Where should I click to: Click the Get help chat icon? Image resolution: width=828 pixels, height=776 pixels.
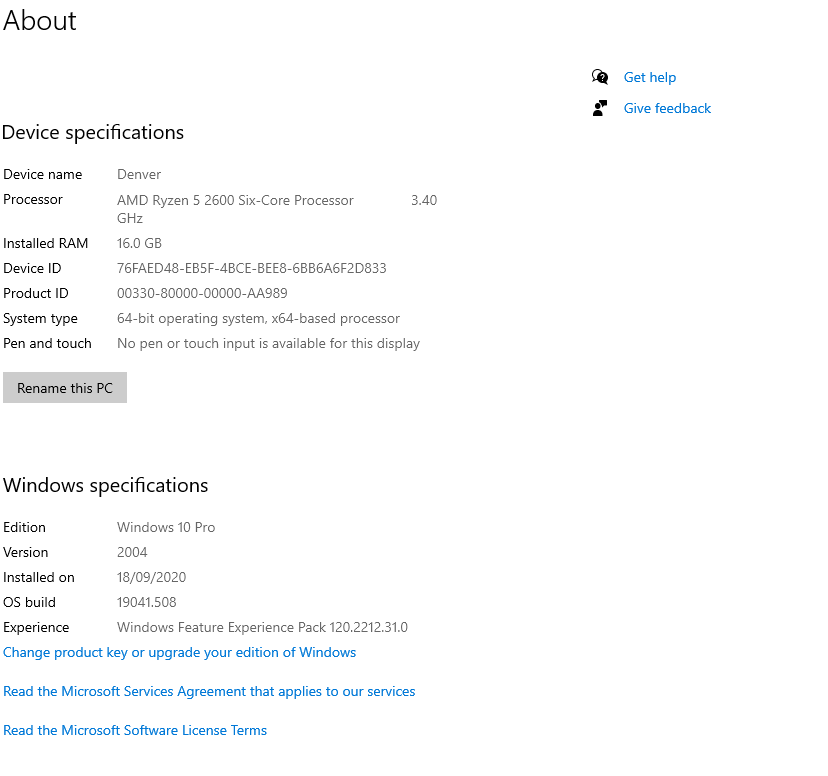[599, 77]
